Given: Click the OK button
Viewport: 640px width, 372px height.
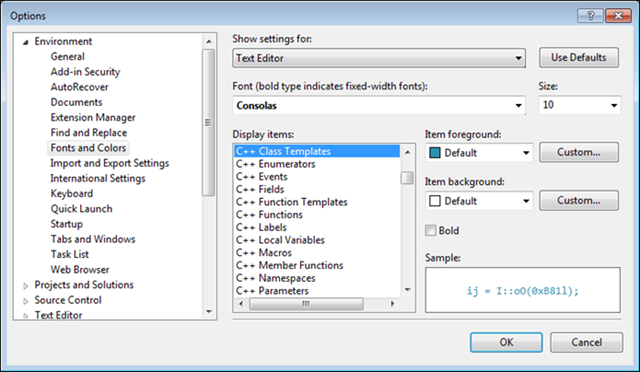Looking at the screenshot, I should point(506,342).
